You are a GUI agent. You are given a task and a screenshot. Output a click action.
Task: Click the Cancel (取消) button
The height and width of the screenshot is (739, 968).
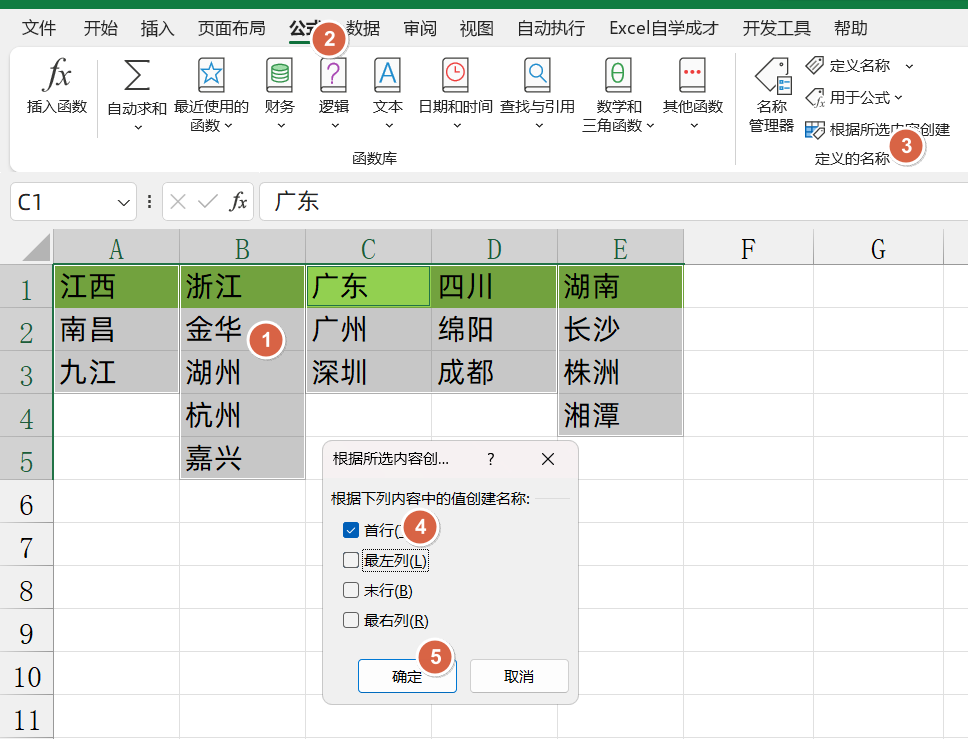pyautogui.click(x=519, y=676)
